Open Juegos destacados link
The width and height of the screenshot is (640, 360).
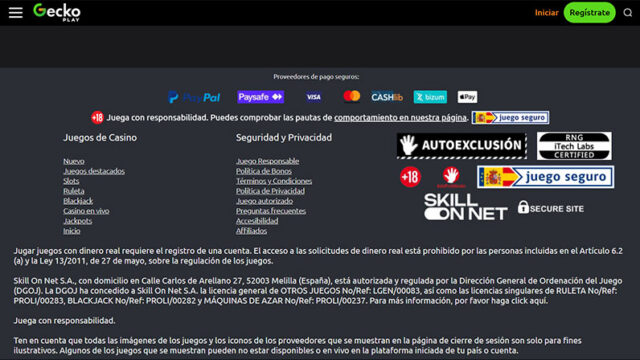click(x=94, y=171)
